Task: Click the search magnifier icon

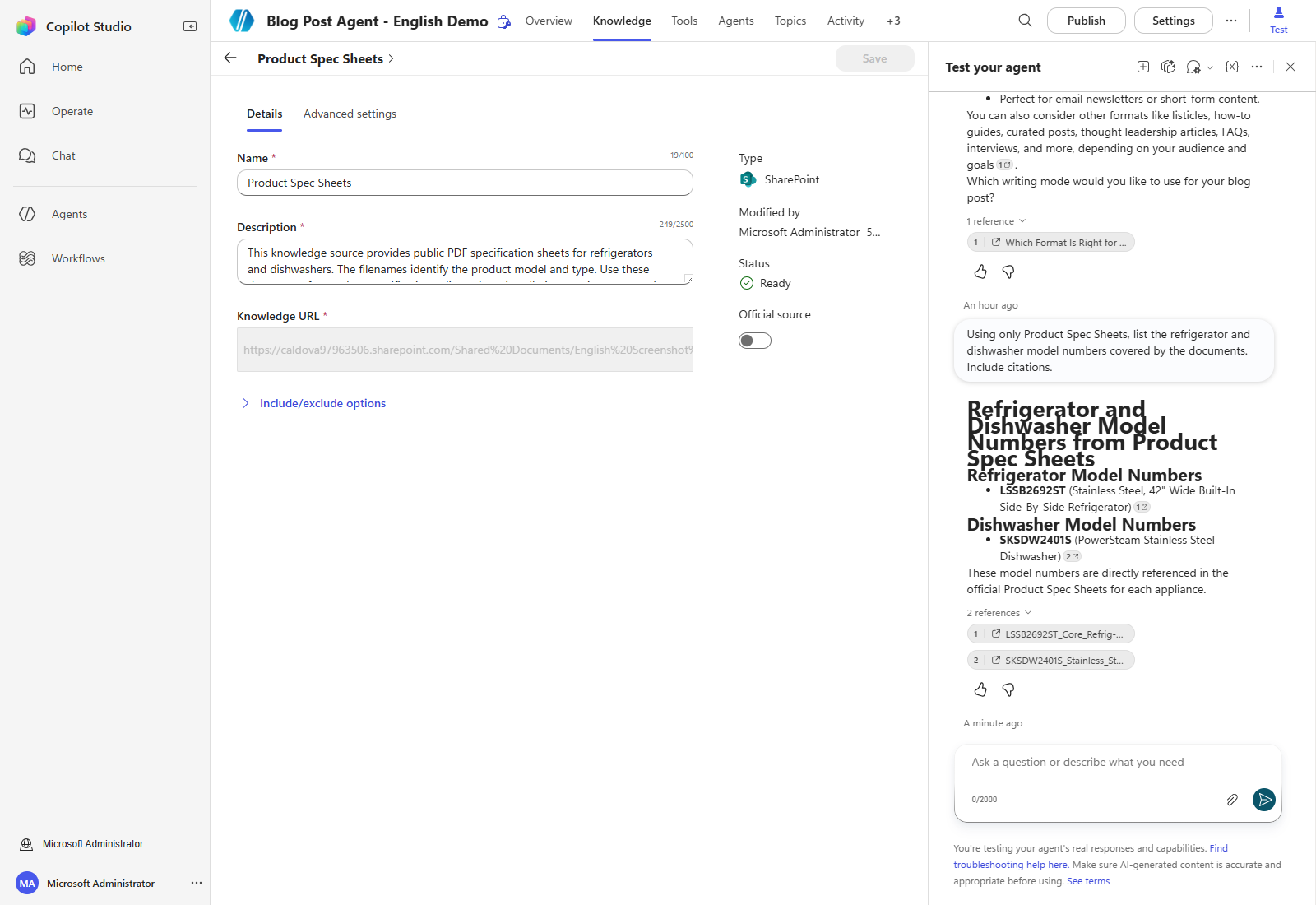Action: [1025, 21]
